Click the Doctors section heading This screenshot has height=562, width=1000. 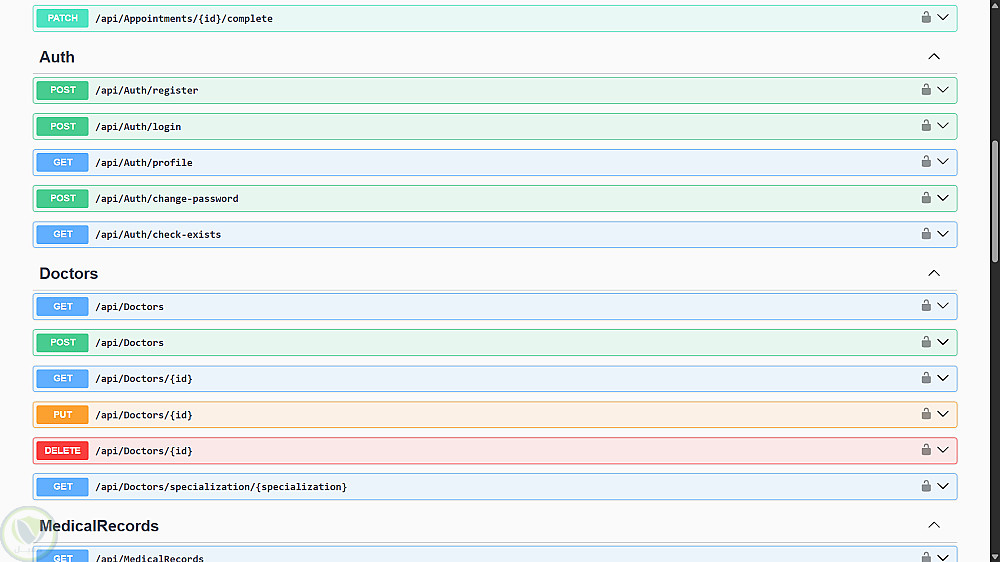pyautogui.click(x=69, y=274)
